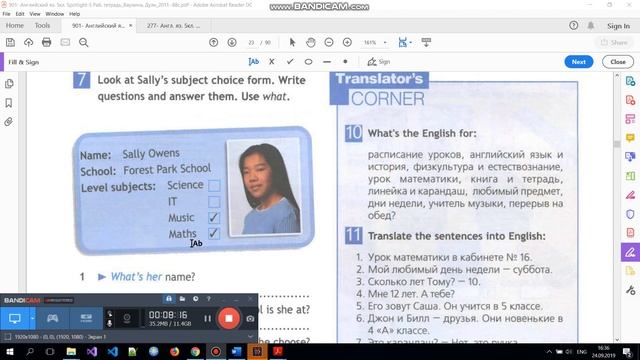Collapse the Bandicam panel chevron
Screen dimensions: 640x360
pyautogui.click(x=250, y=337)
